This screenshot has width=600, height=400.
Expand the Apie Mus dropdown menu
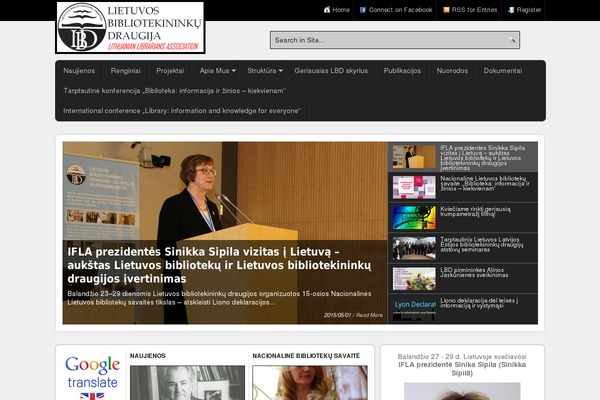click(x=217, y=71)
